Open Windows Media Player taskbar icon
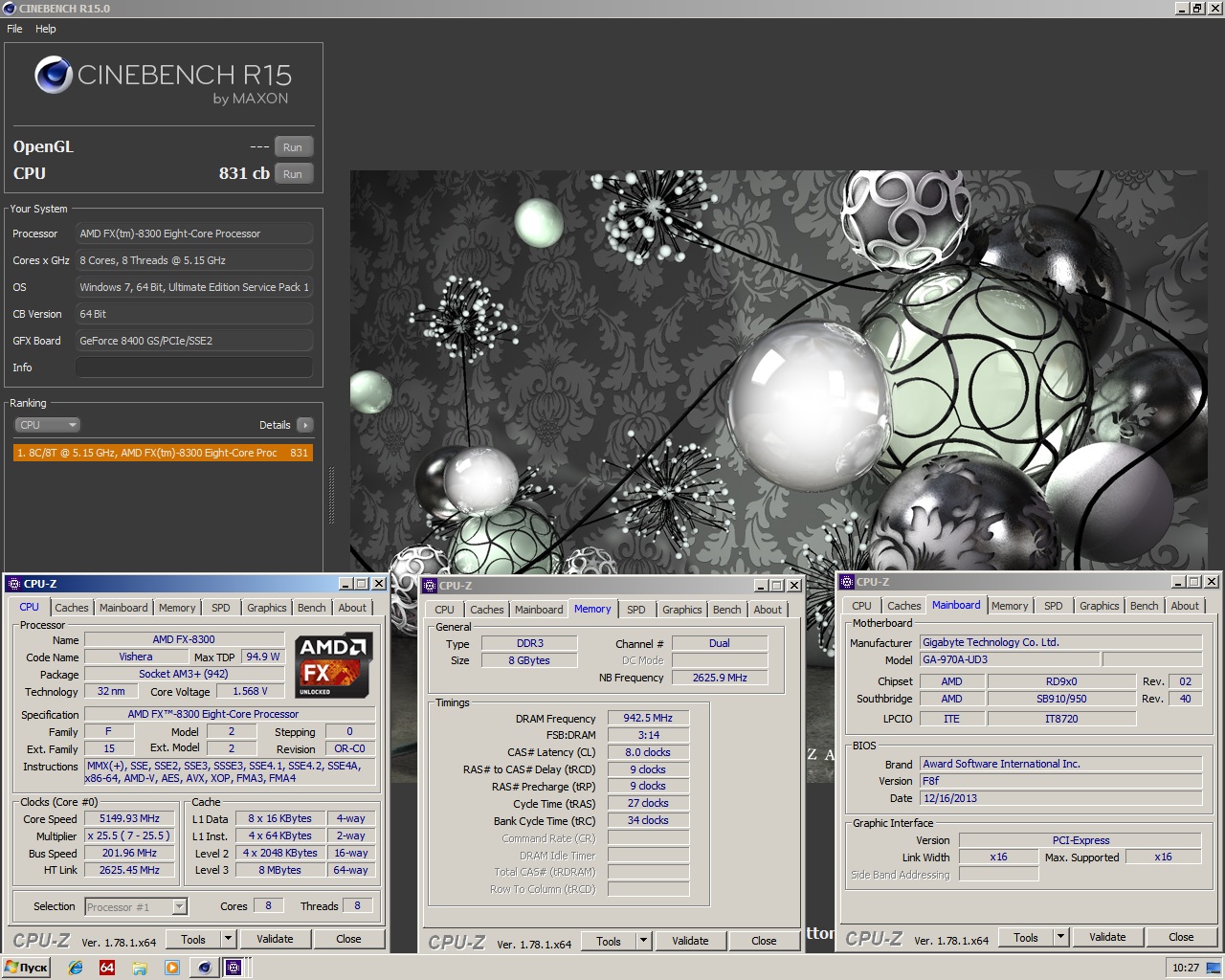The height and width of the screenshot is (980, 1225). pyautogui.click(x=172, y=968)
